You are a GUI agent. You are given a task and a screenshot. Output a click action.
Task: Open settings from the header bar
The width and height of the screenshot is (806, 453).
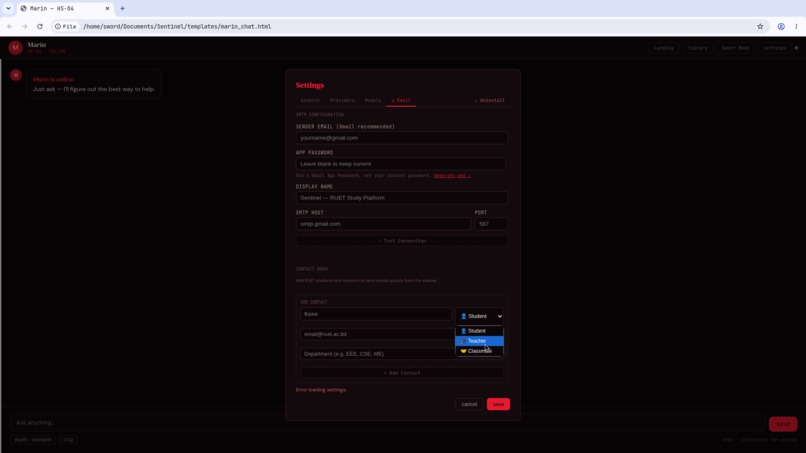[775, 48]
